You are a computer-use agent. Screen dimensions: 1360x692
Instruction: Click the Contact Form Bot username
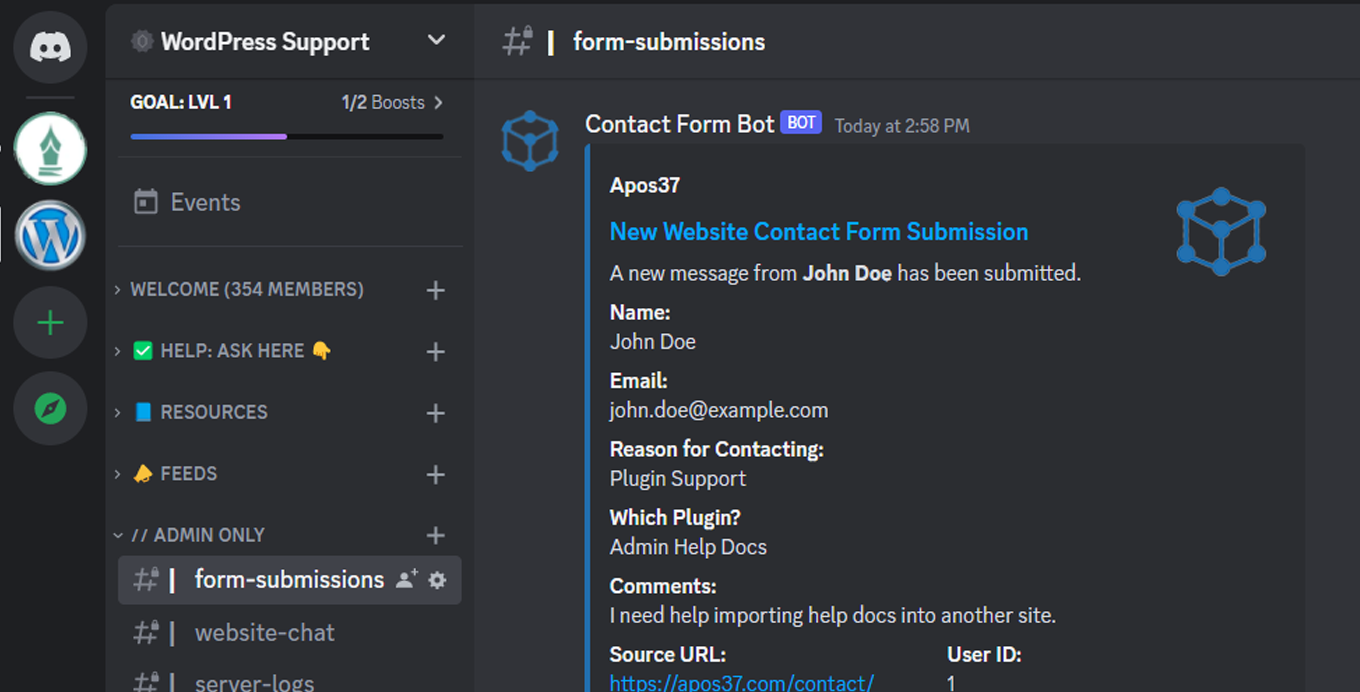pos(679,124)
